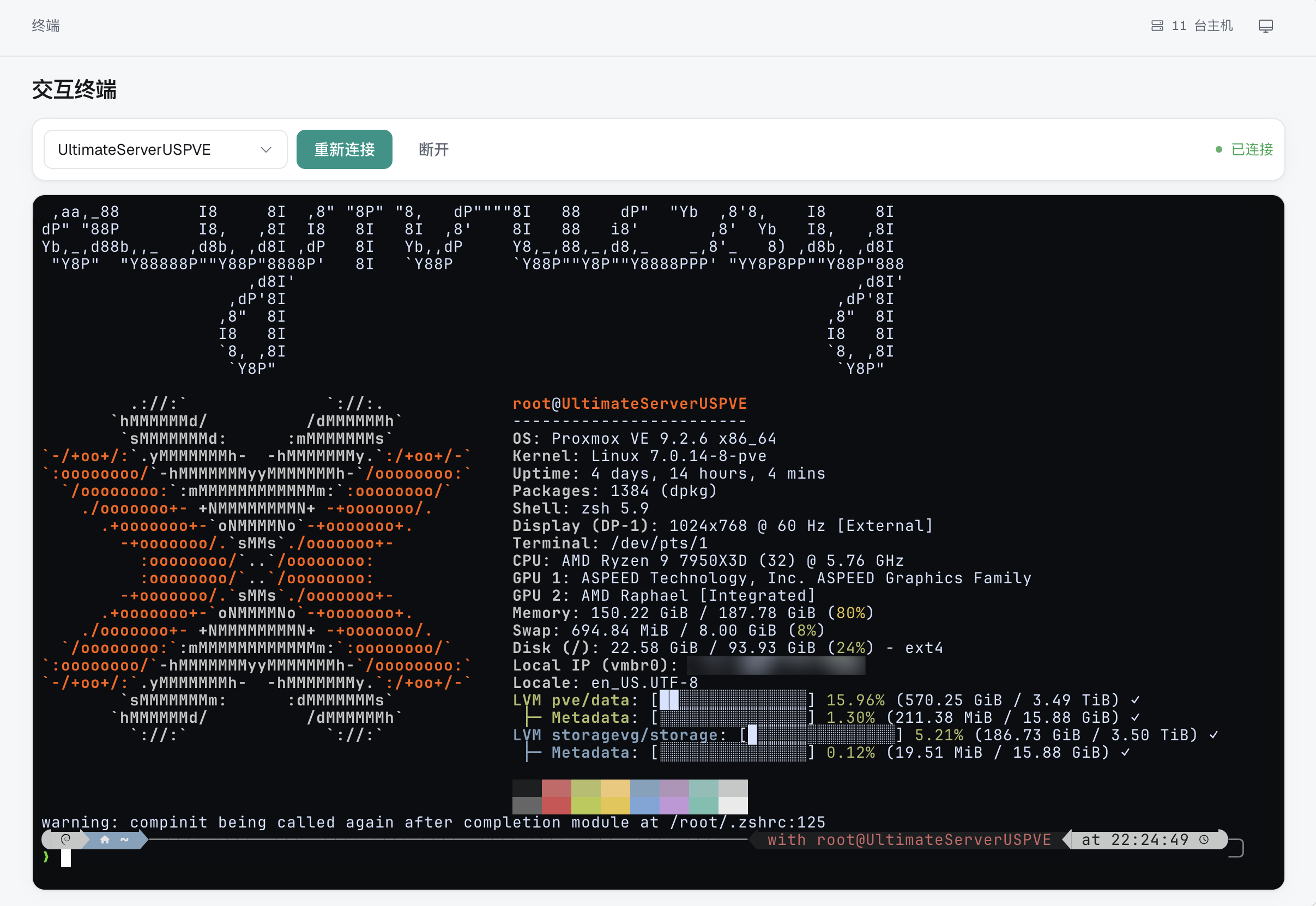Image resolution: width=1316 pixels, height=906 pixels.
Task: Click the 'Terminal: /dev/pts/1' line
Action: pos(609,543)
